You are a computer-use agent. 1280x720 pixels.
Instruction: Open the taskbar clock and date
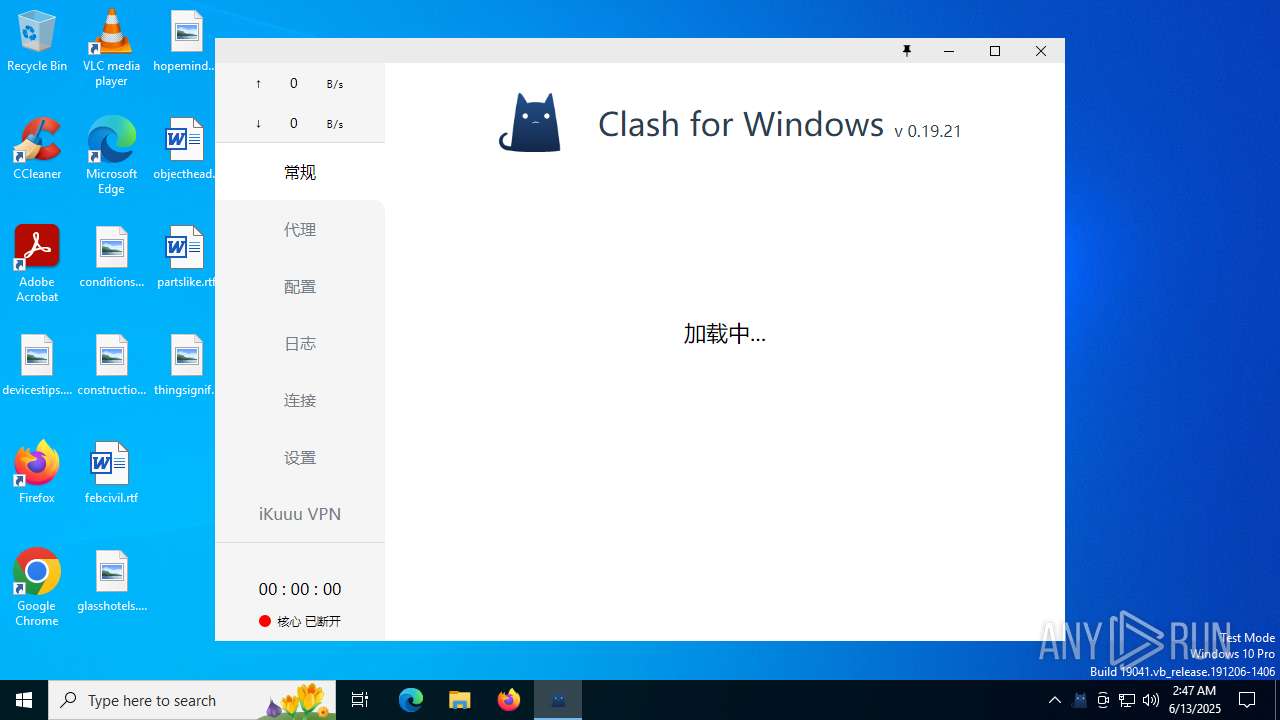point(1194,700)
